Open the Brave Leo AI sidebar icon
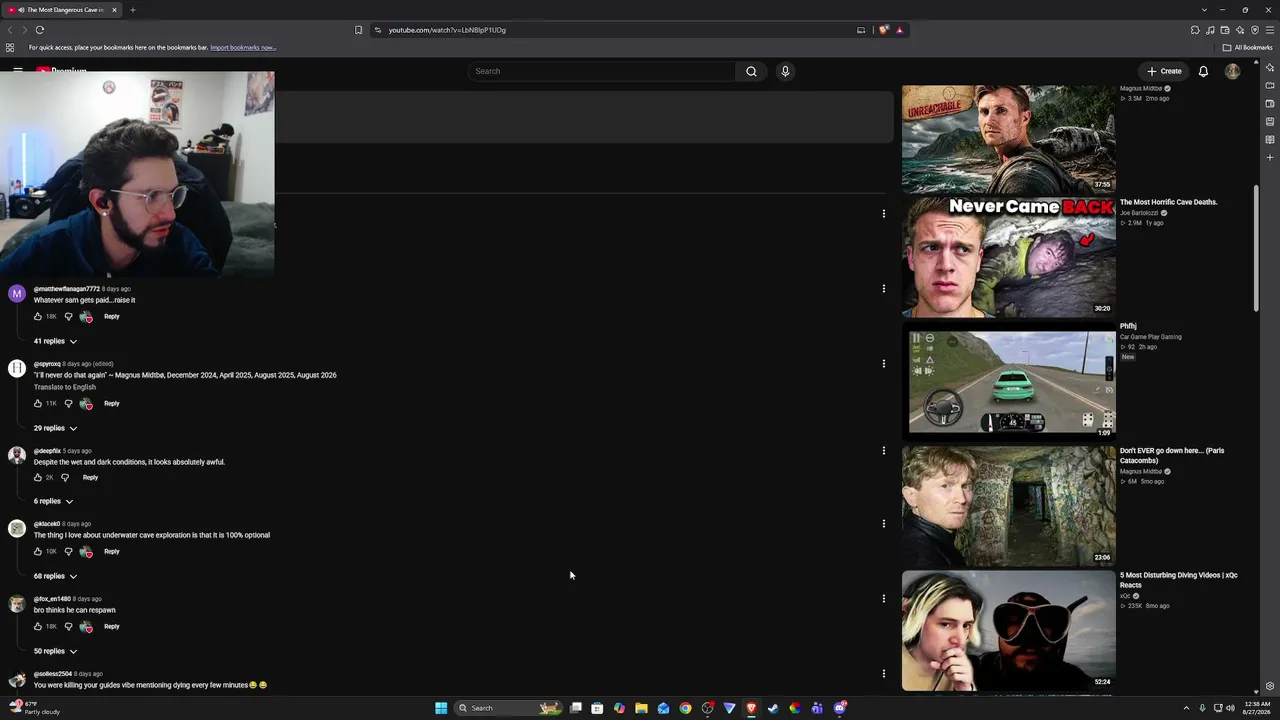The image size is (1280, 720). click(1270, 67)
